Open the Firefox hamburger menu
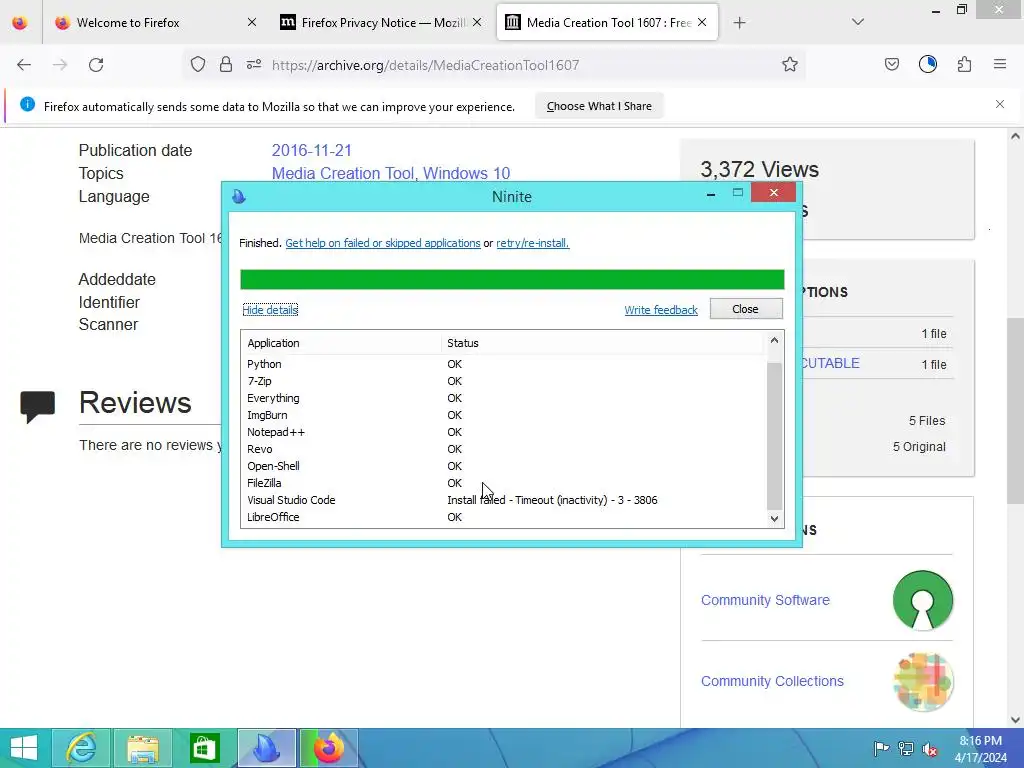The width and height of the screenshot is (1024, 768). [1000, 65]
